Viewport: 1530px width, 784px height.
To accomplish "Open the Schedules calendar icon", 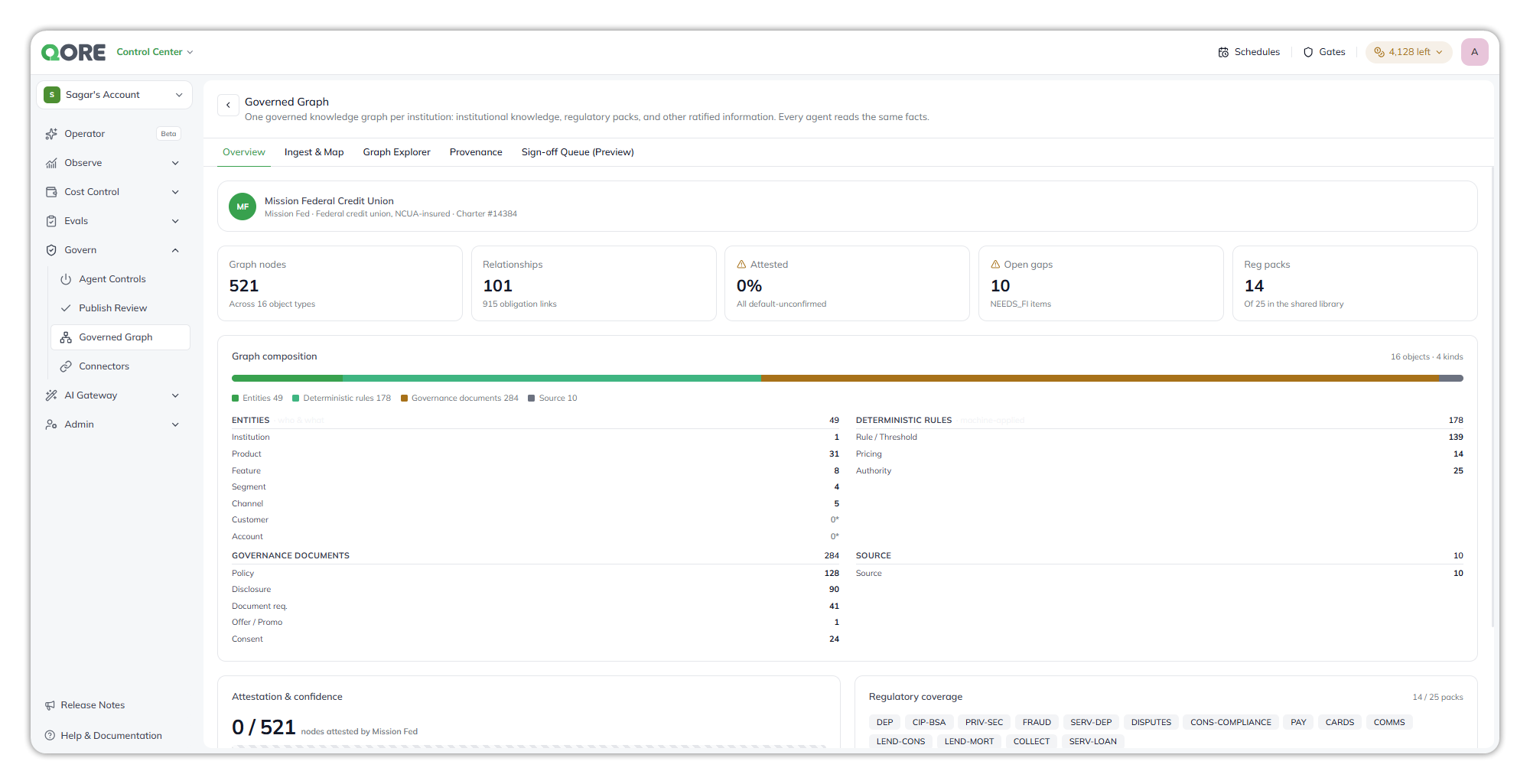I will tap(1223, 52).
